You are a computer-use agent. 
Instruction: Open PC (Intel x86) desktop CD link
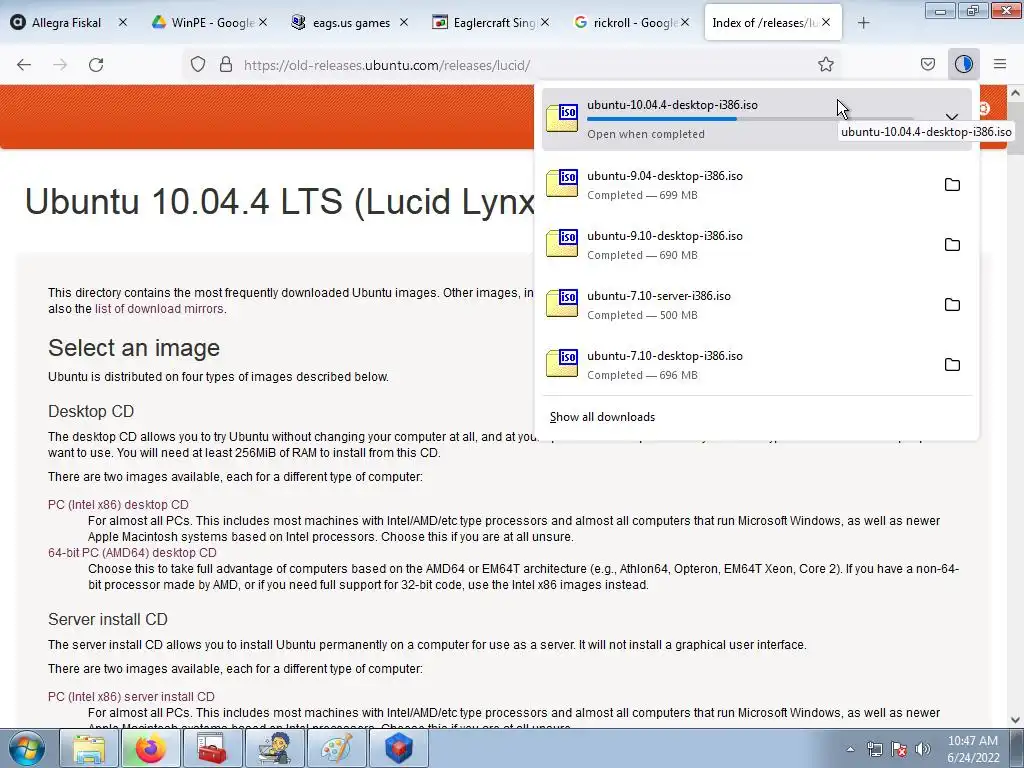118,505
